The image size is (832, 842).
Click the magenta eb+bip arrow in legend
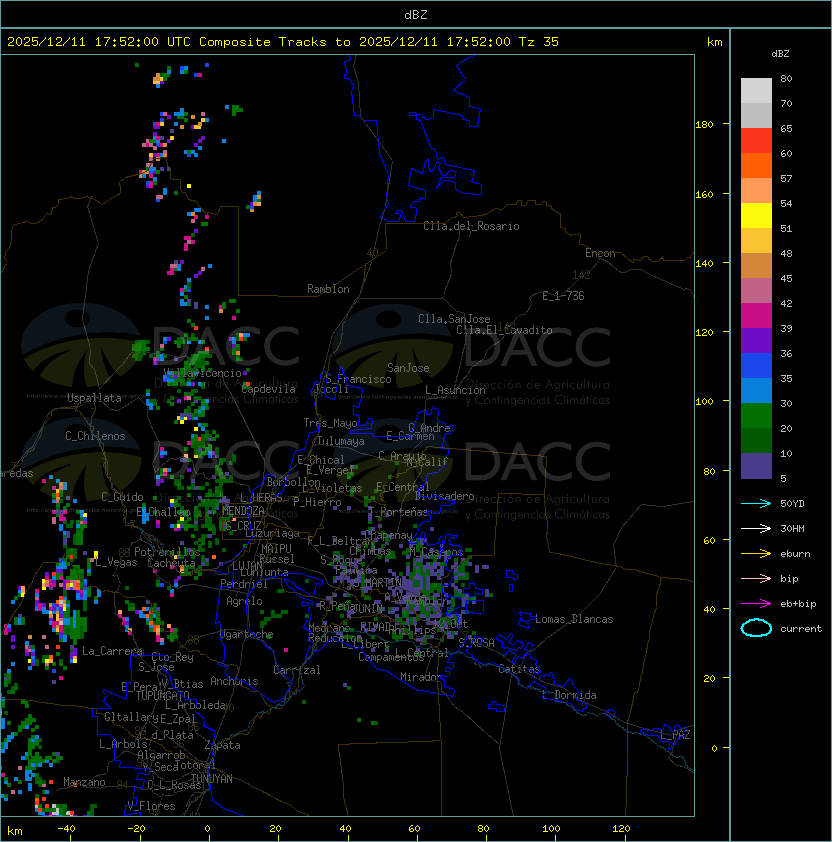tap(756, 604)
